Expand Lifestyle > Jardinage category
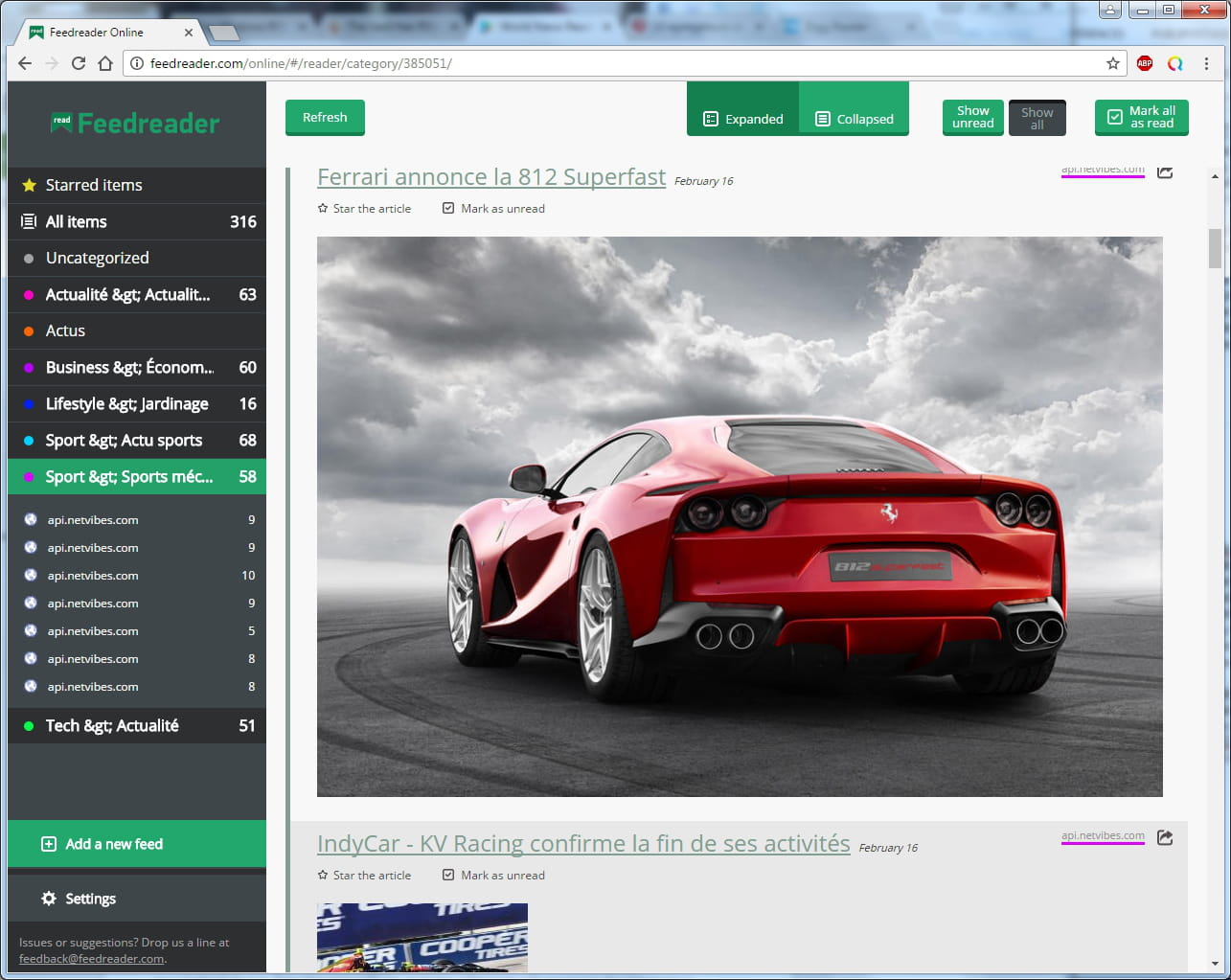1231x980 pixels. click(x=137, y=403)
